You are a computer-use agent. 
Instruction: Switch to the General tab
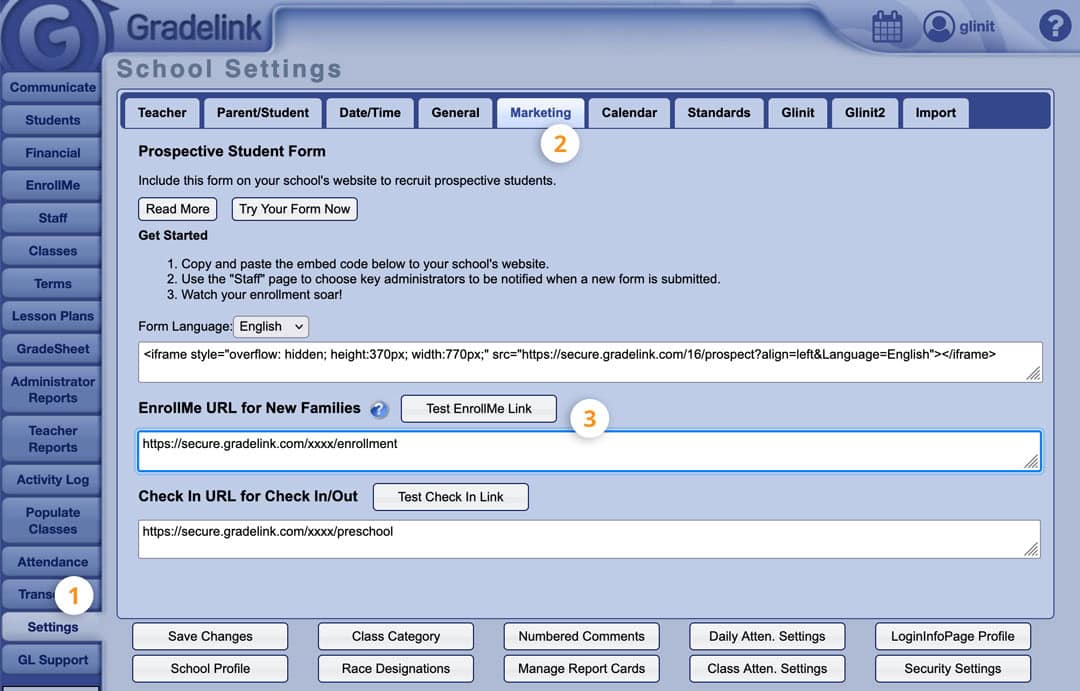[455, 113]
